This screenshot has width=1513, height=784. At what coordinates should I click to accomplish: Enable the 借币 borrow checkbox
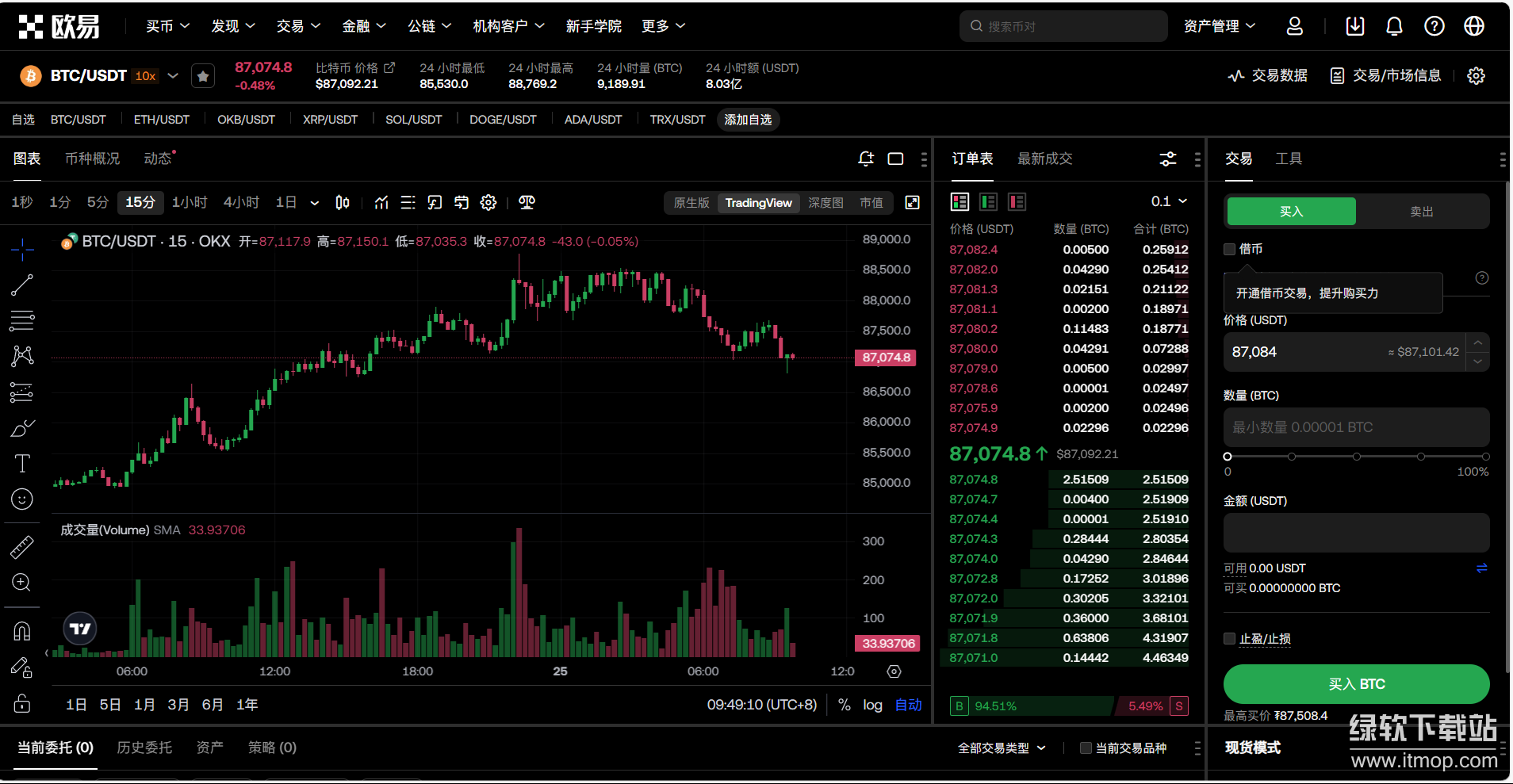pyautogui.click(x=1230, y=250)
